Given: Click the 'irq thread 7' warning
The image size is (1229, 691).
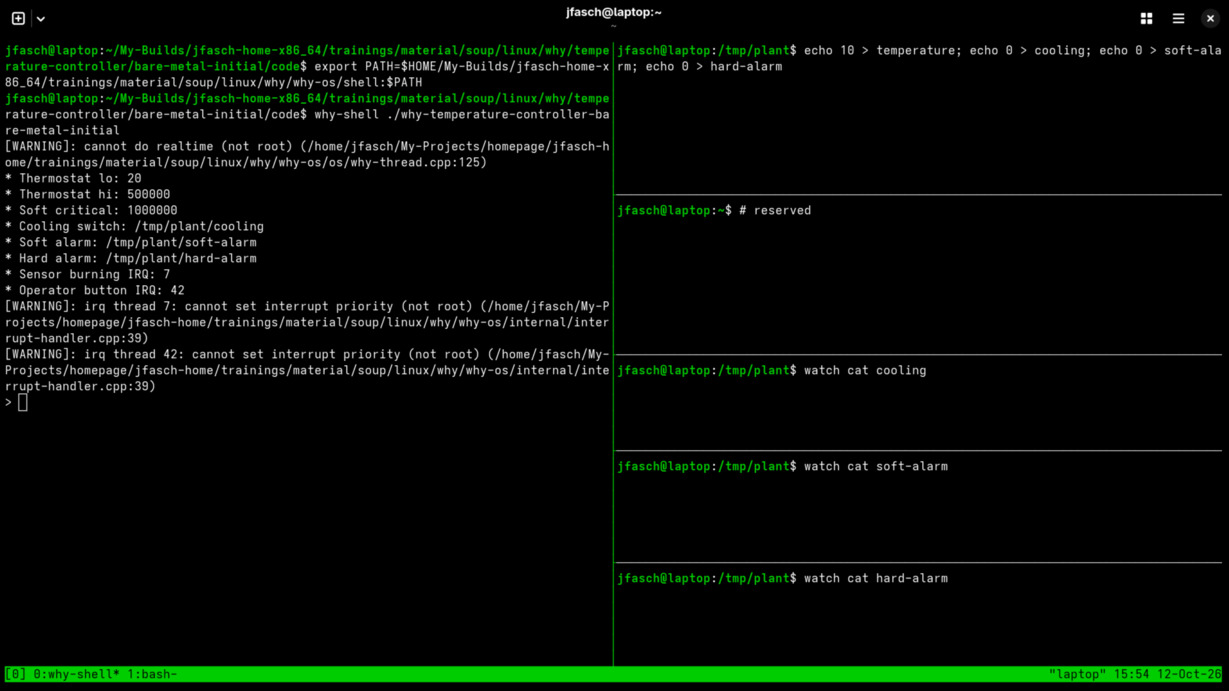Looking at the screenshot, I should pos(307,322).
